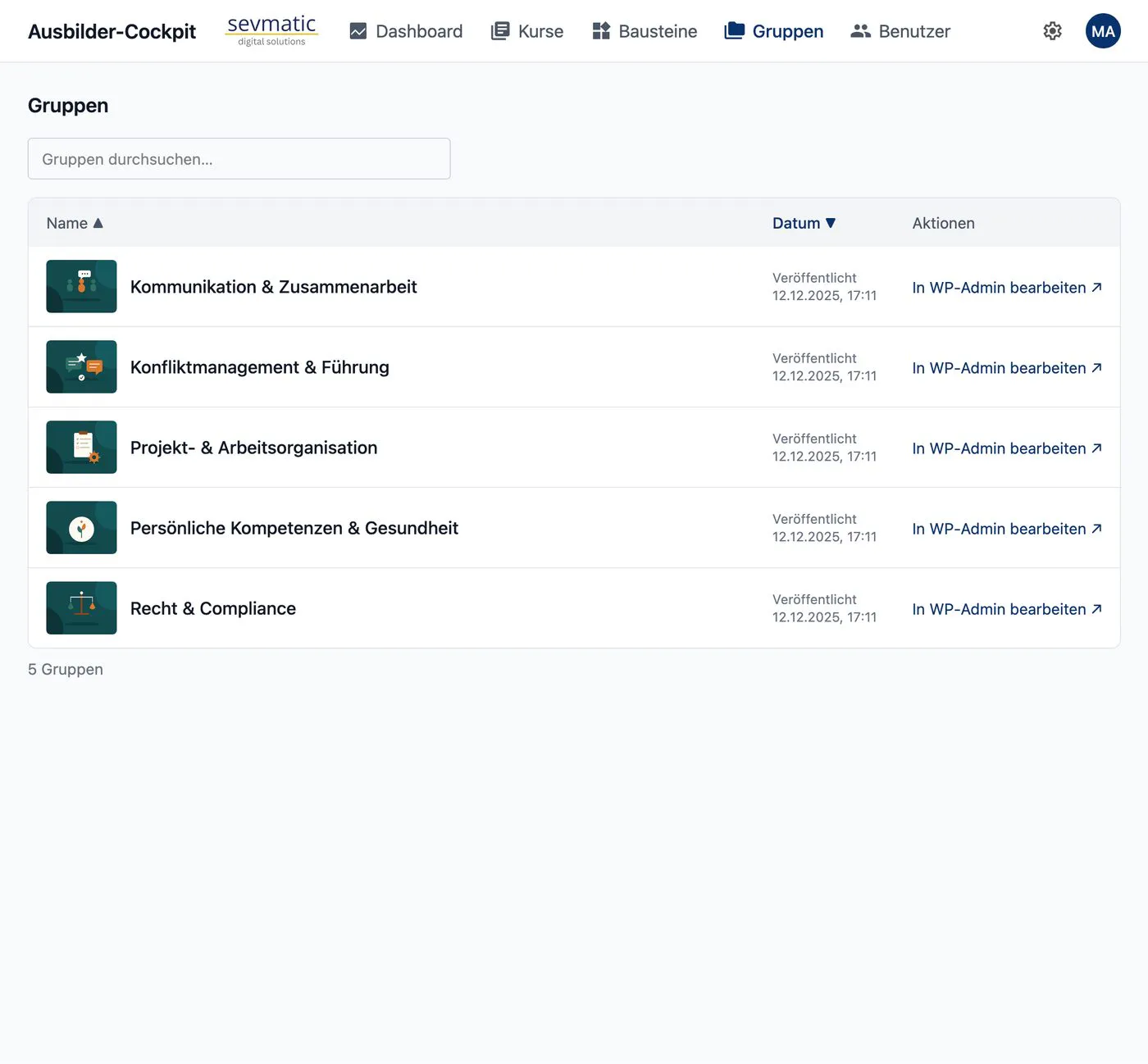The width and height of the screenshot is (1148, 1064).
Task: Sort the table by Datum column
Action: pos(804,223)
